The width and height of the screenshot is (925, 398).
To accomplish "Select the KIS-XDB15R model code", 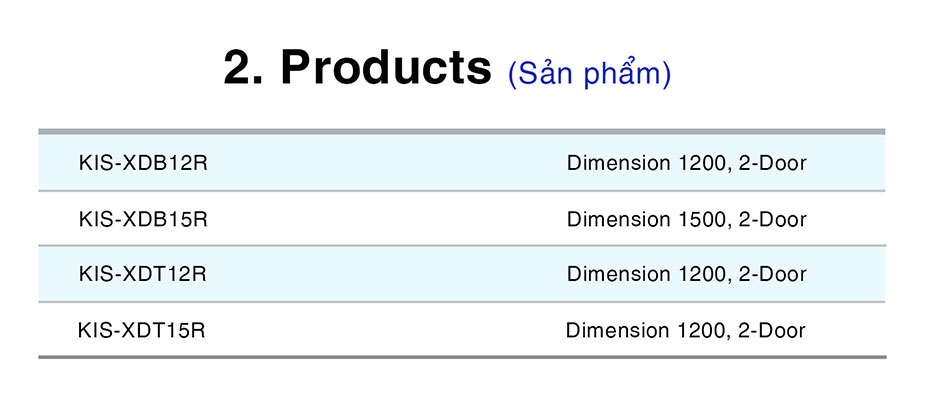I will 143,219.
